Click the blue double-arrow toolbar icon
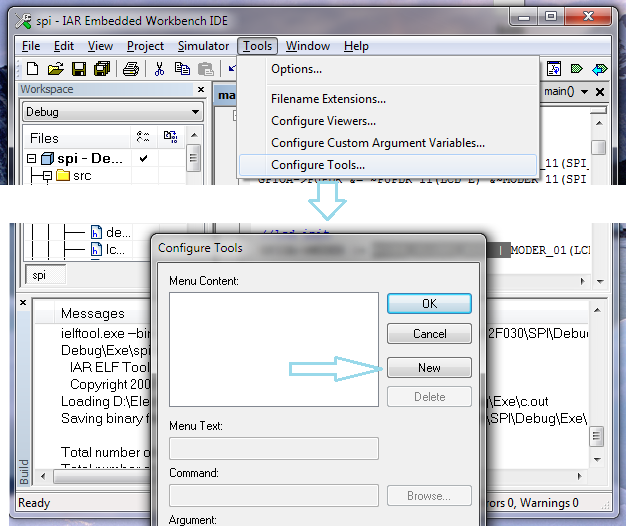 pos(600,69)
